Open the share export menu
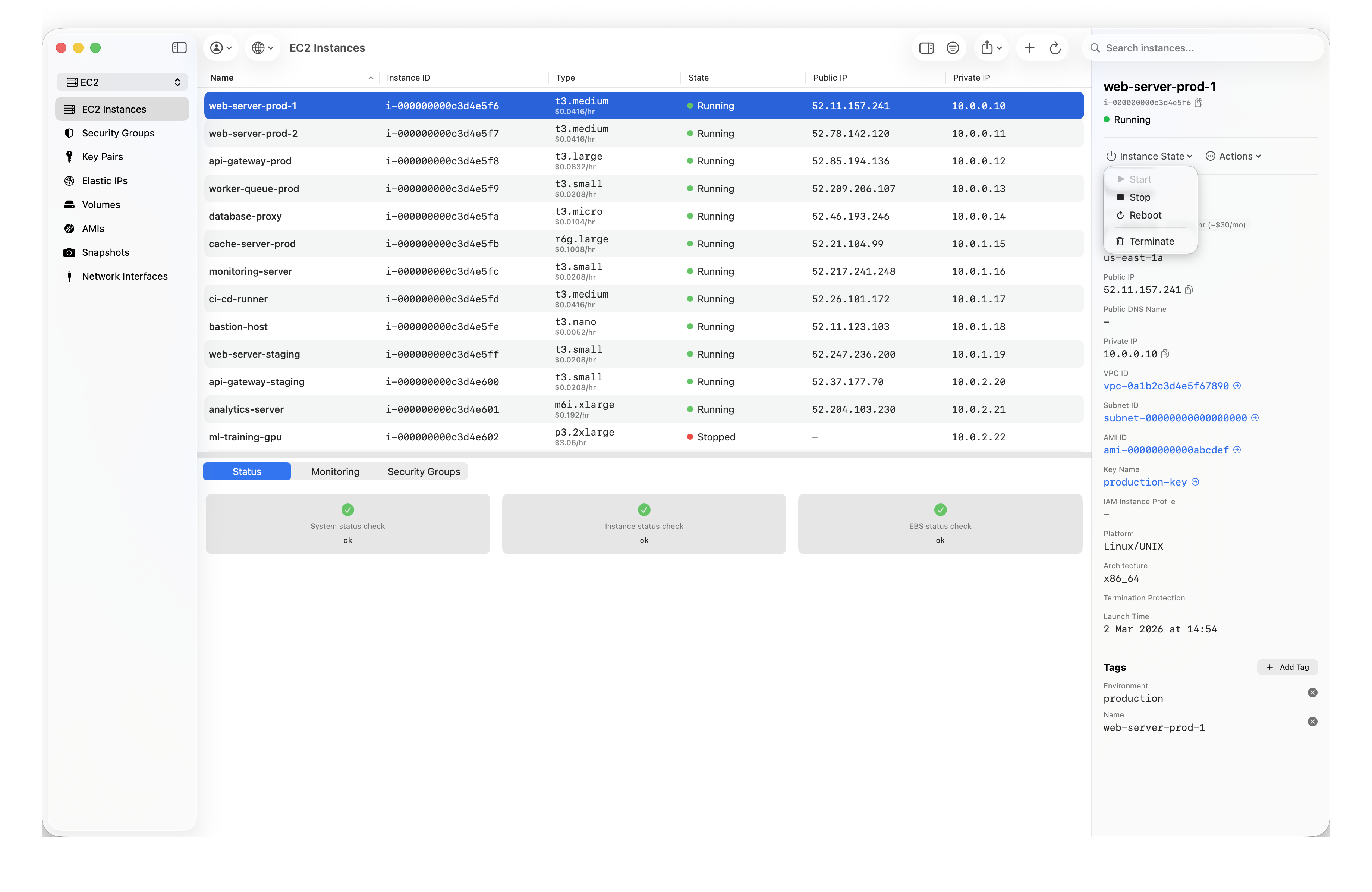The image size is (1372, 892). click(x=991, y=48)
